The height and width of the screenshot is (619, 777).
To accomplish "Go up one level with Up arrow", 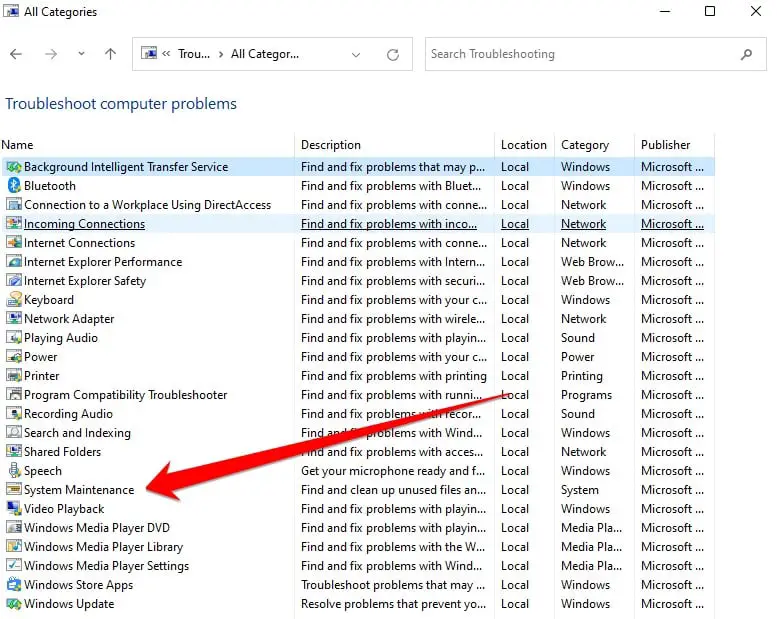I will click(x=111, y=54).
